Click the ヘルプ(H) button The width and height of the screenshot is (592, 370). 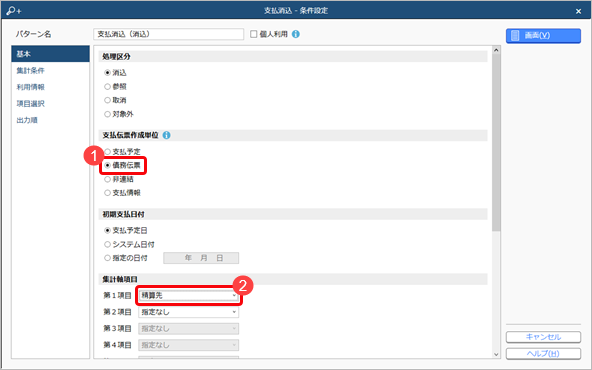click(x=543, y=353)
